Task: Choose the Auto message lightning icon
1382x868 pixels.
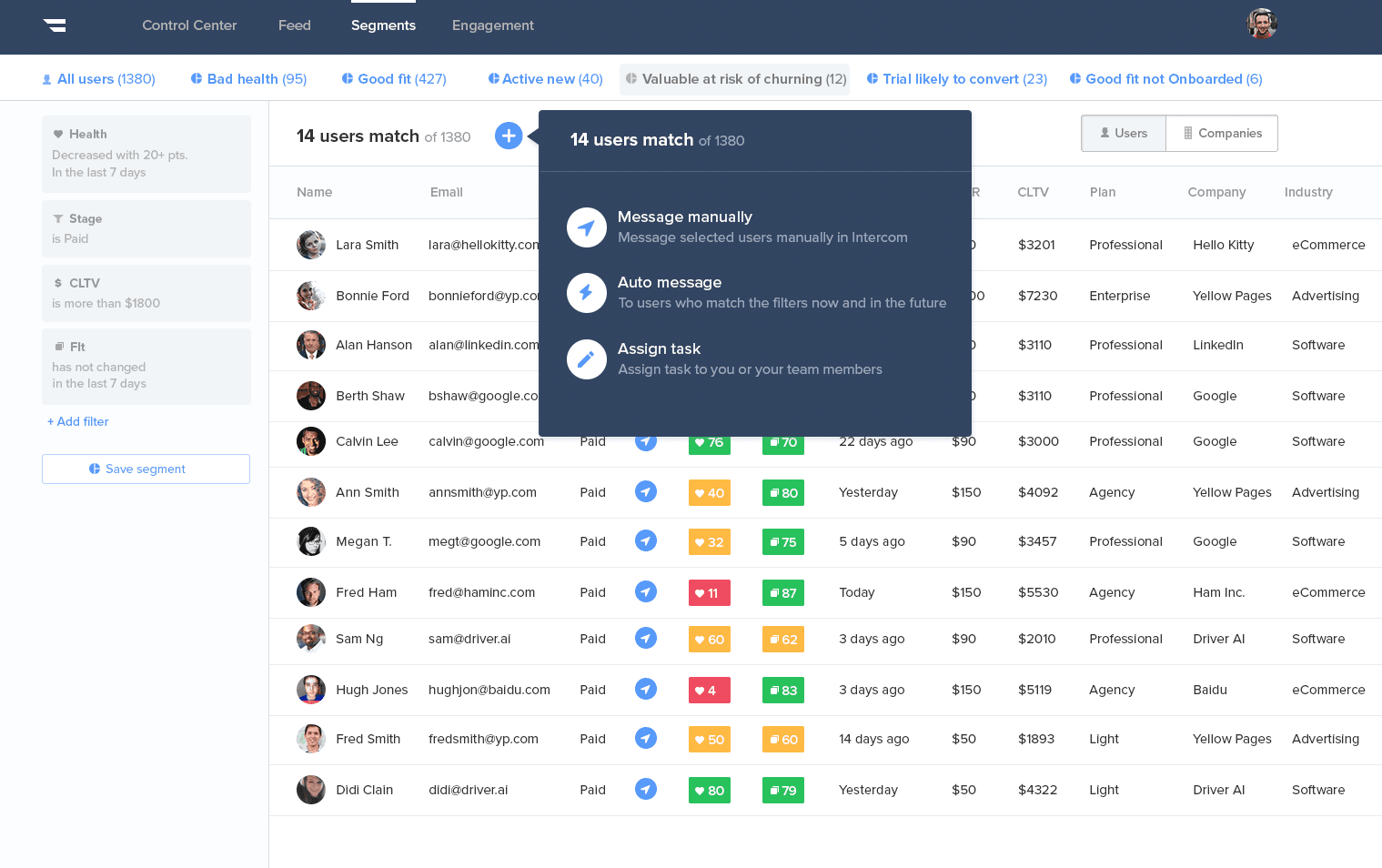Action: [587, 293]
